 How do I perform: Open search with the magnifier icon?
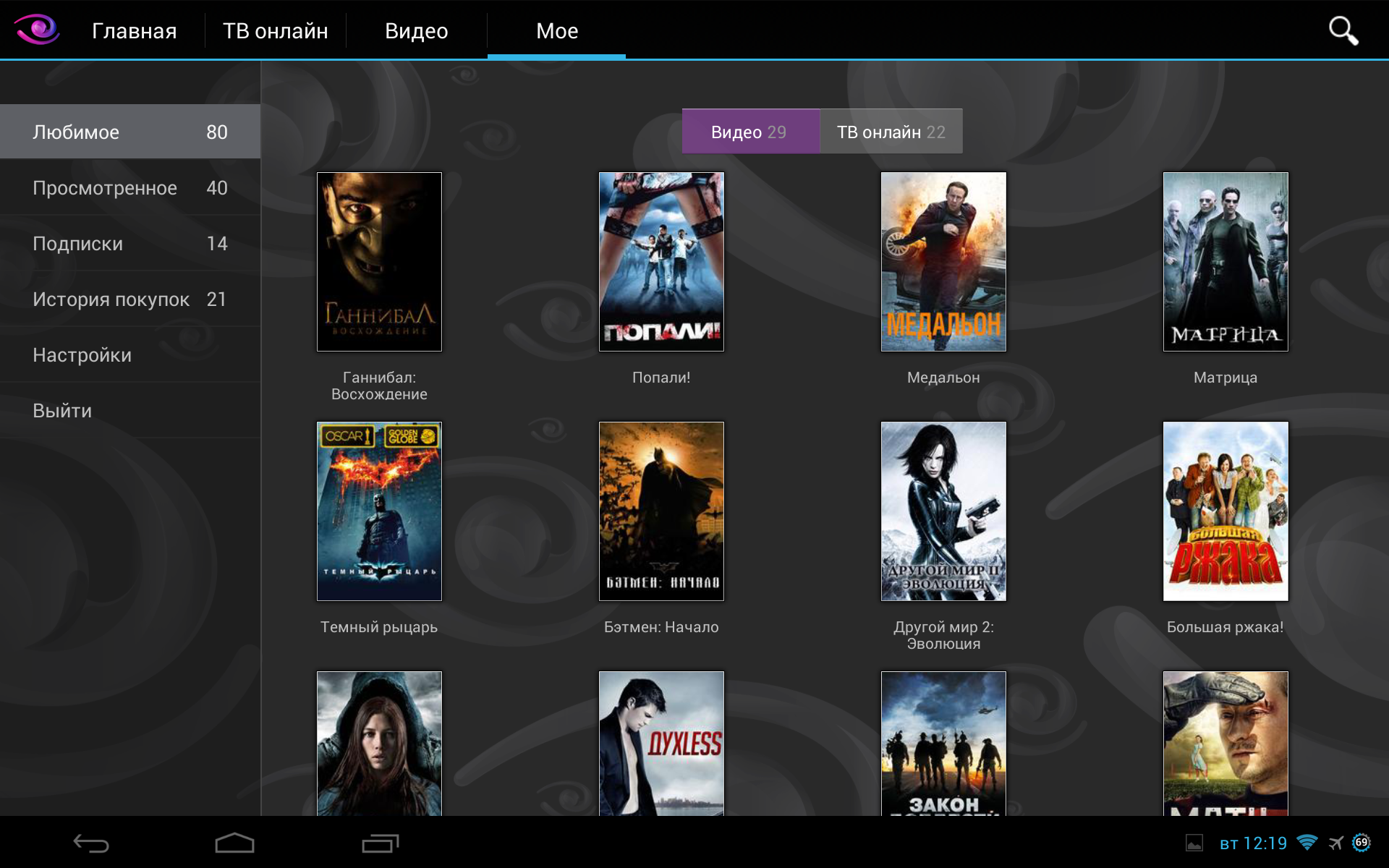coord(1343,30)
